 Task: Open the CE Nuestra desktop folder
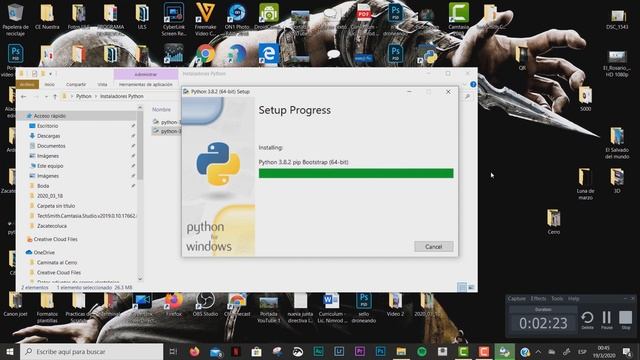pyautogui.click(x=47, y=17)
